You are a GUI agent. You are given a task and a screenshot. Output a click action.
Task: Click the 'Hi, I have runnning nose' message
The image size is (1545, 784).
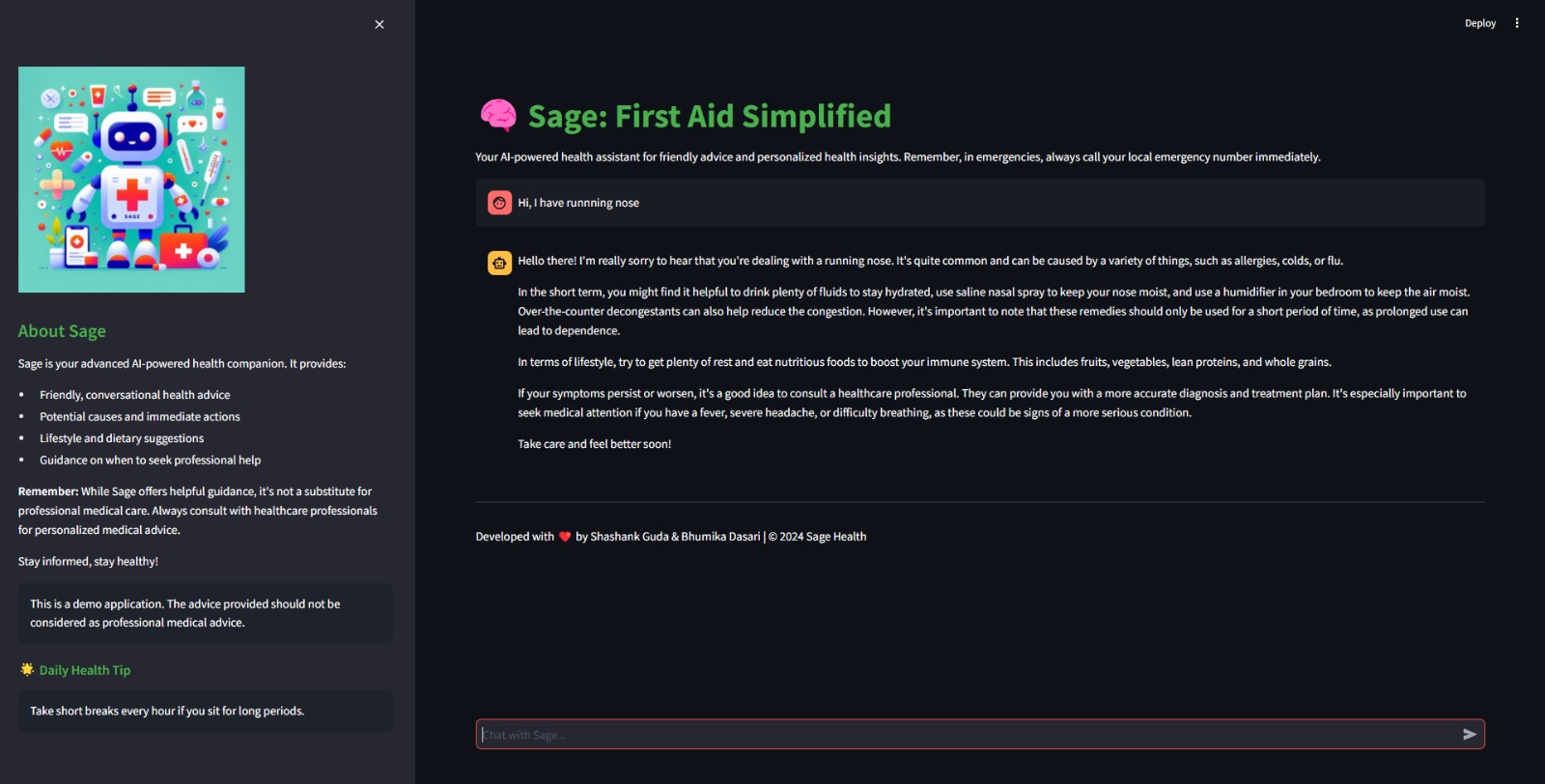pos(578,203)
